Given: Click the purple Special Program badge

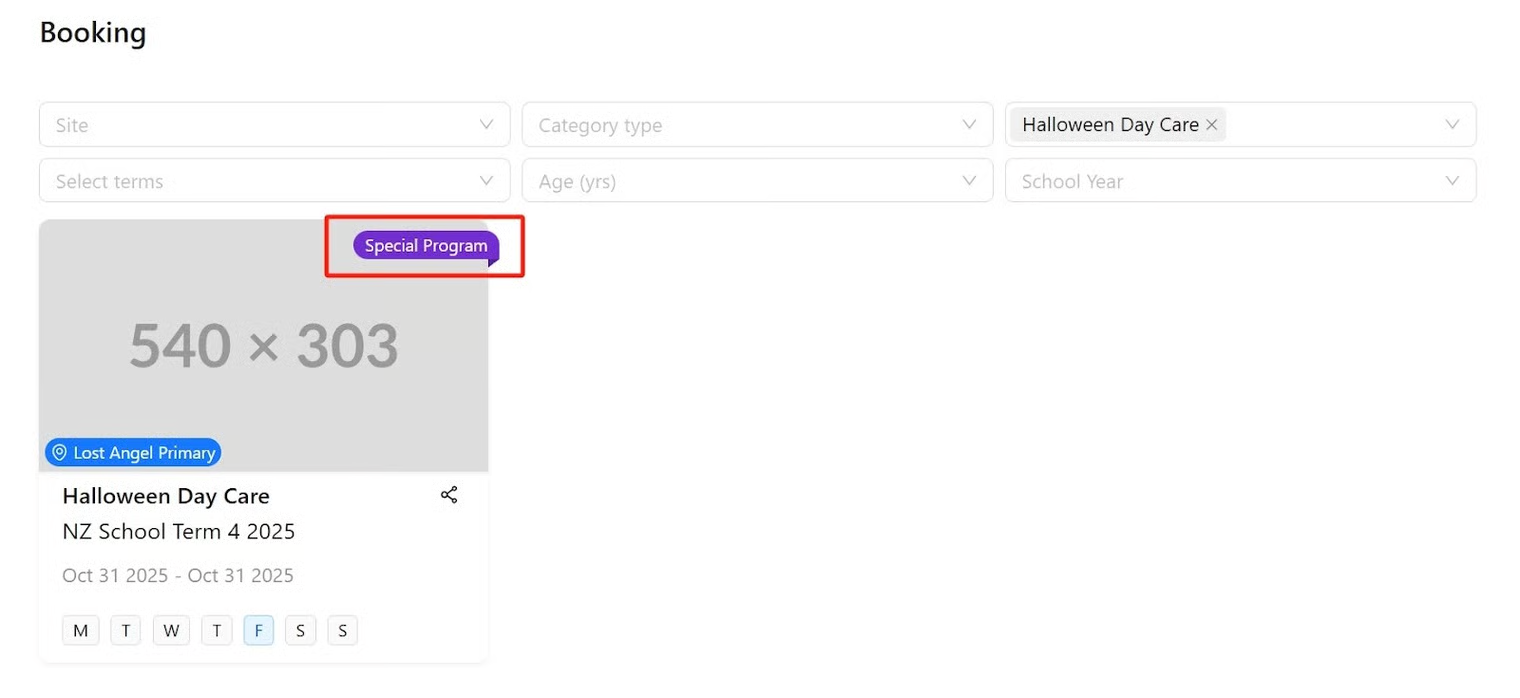Looking at the screenshot, I should point(425,246).
